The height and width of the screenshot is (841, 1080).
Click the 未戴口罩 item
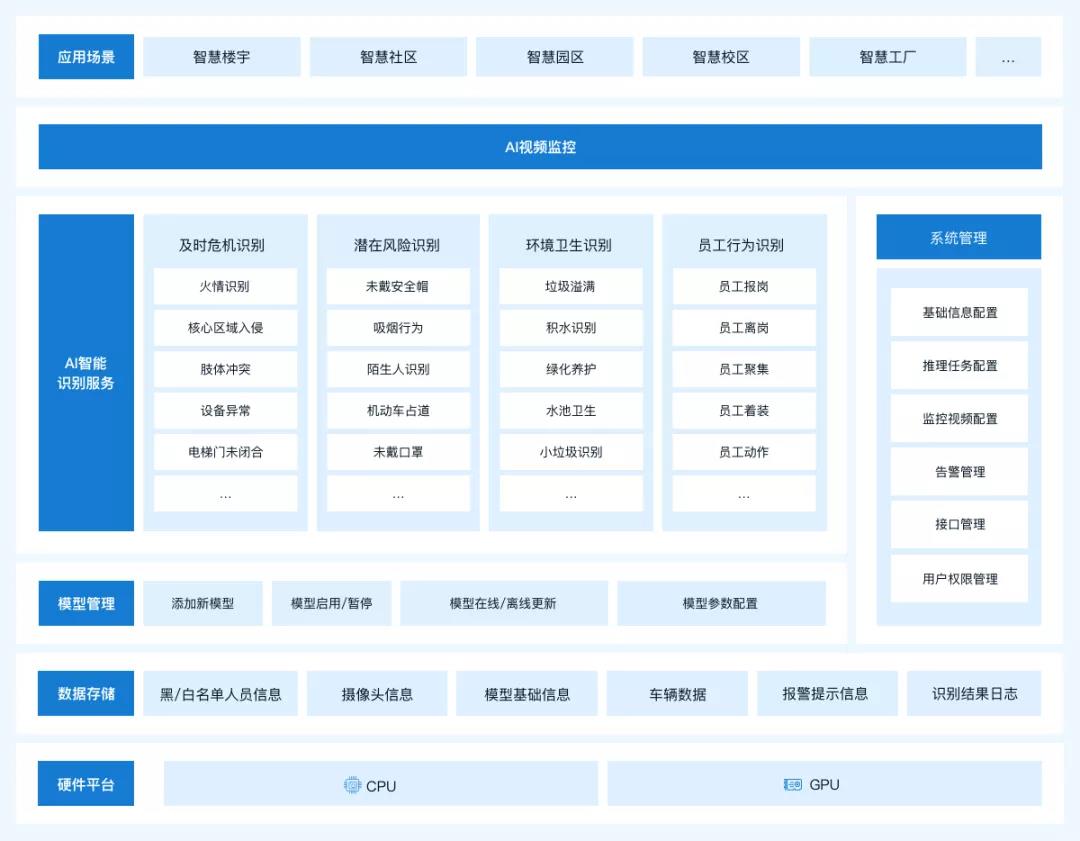click(x=398, y=452)
